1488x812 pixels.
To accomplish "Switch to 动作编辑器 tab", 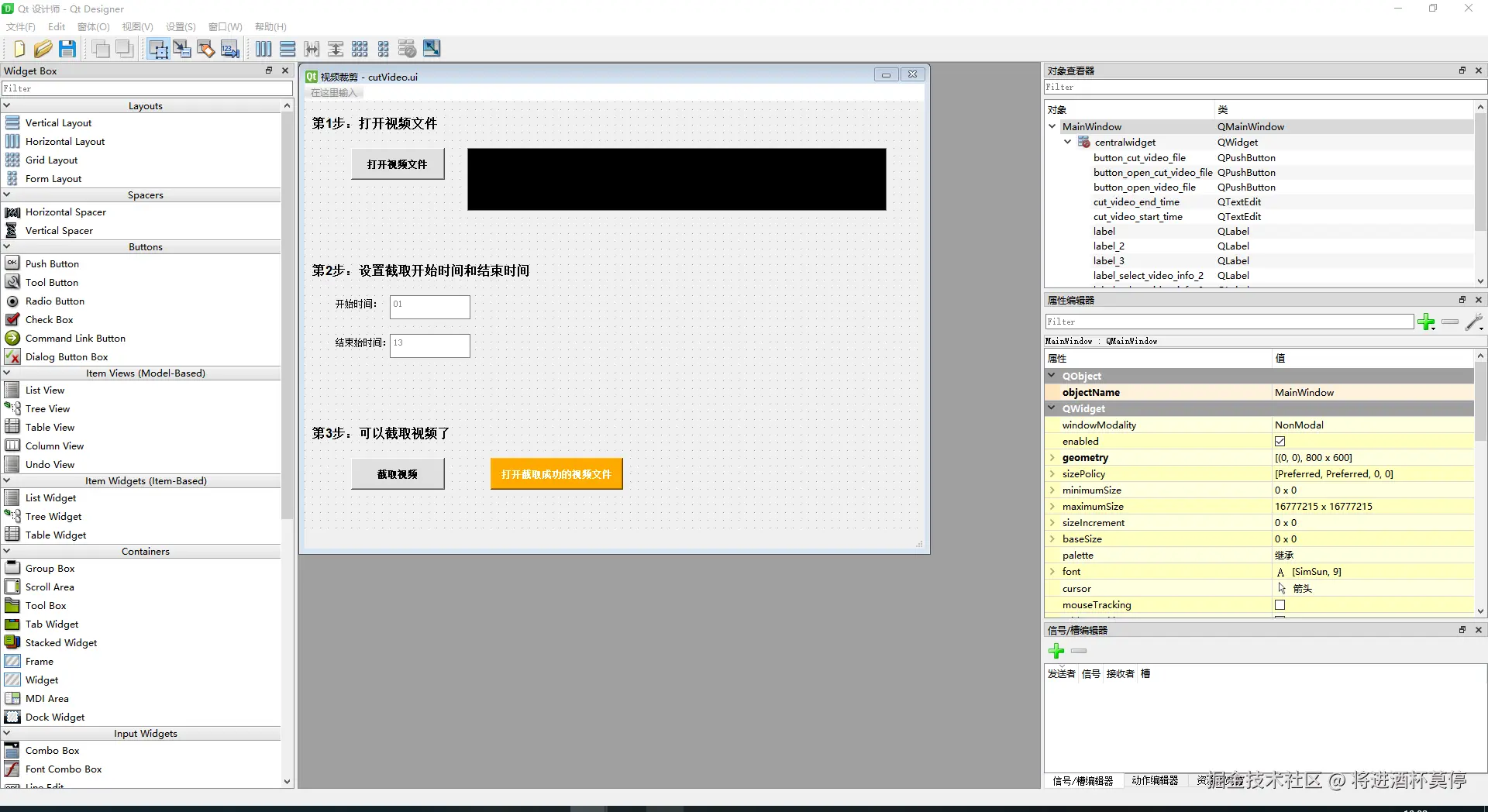I will coord(1155,780).
